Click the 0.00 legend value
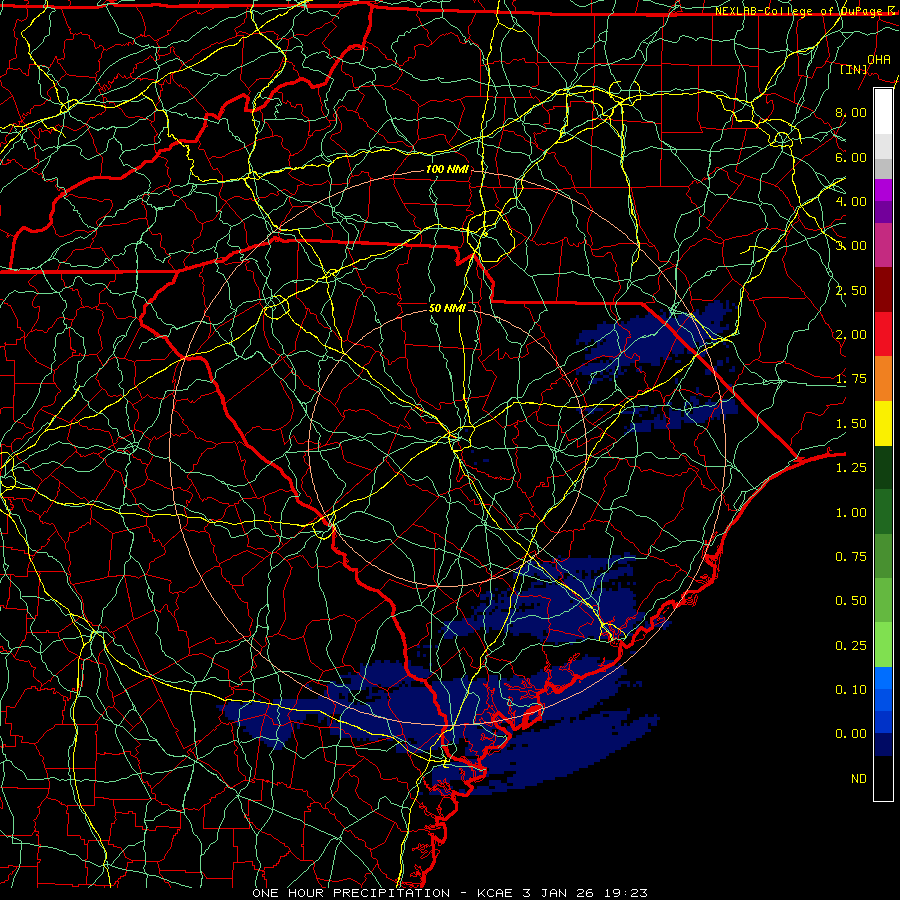Viewport: 900px width, 900px height. 851,734
